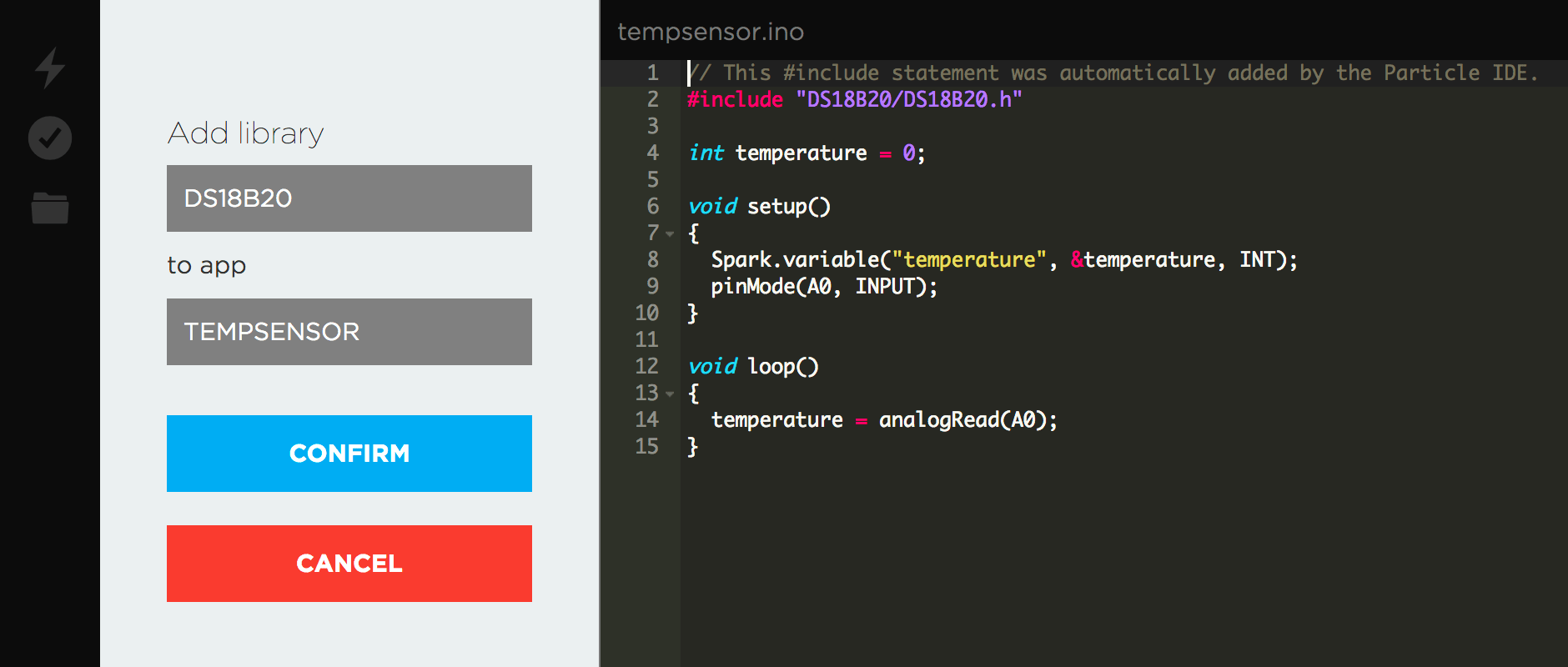
Task: Verify code using the checkmark icon
Action: (x=50, y=138)
